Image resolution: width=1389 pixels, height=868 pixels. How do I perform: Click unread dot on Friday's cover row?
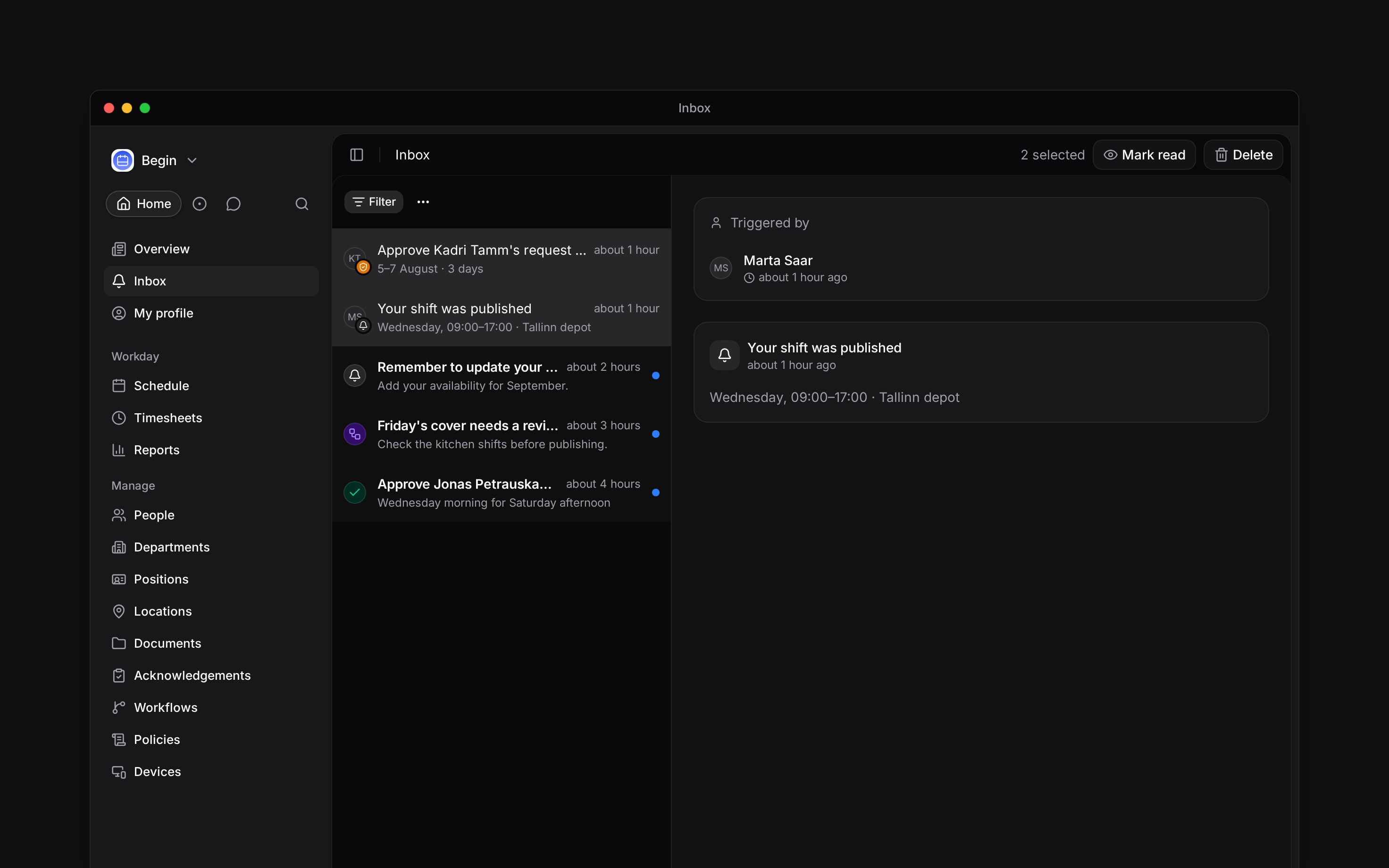[655, 434]
